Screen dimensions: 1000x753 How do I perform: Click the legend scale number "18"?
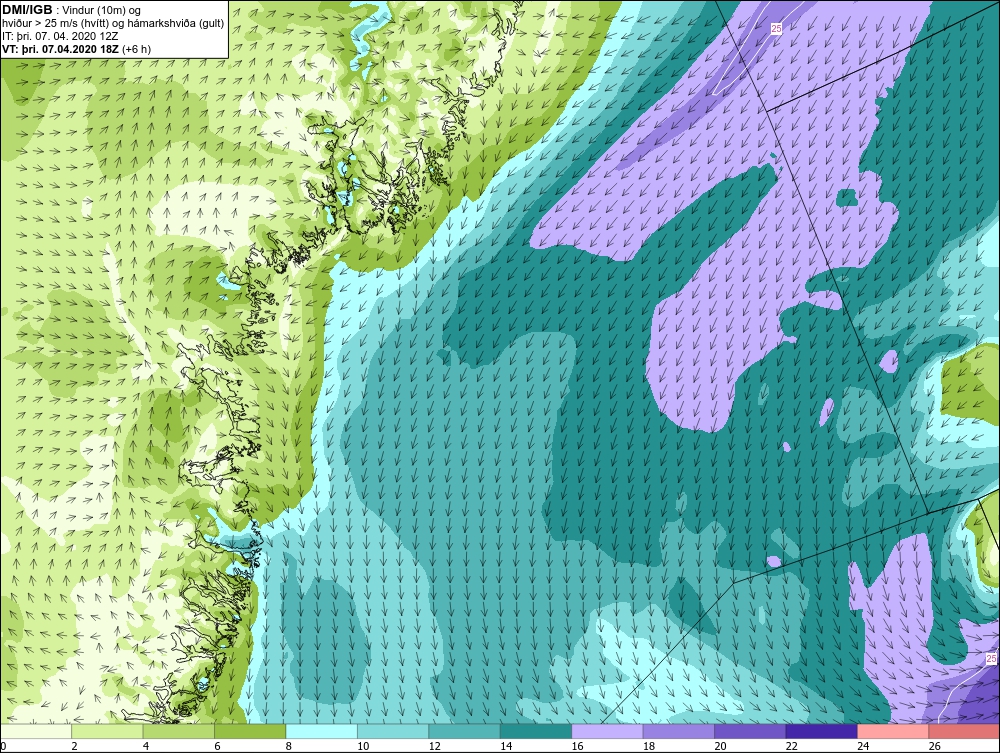648,746
